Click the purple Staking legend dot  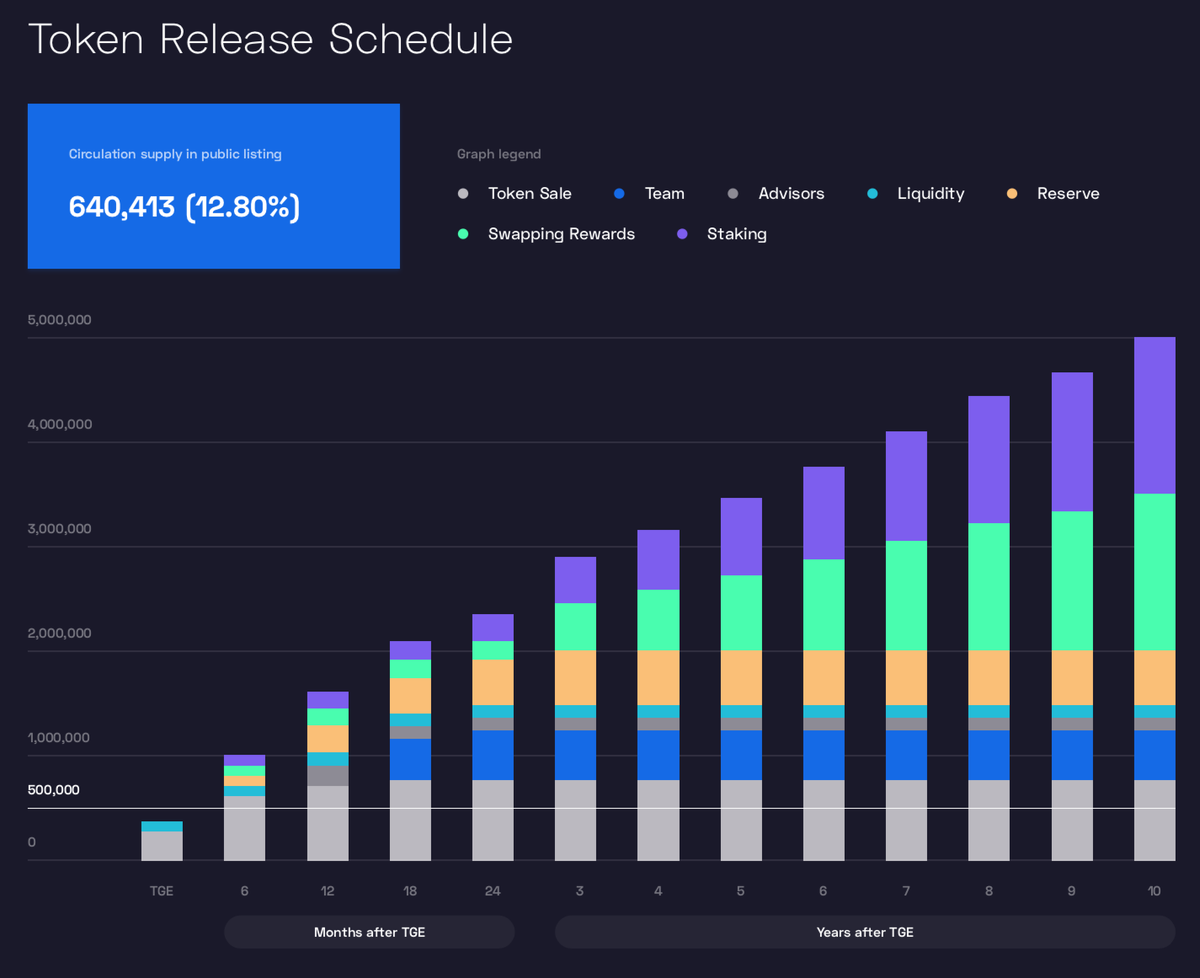(x=682, y=234)
